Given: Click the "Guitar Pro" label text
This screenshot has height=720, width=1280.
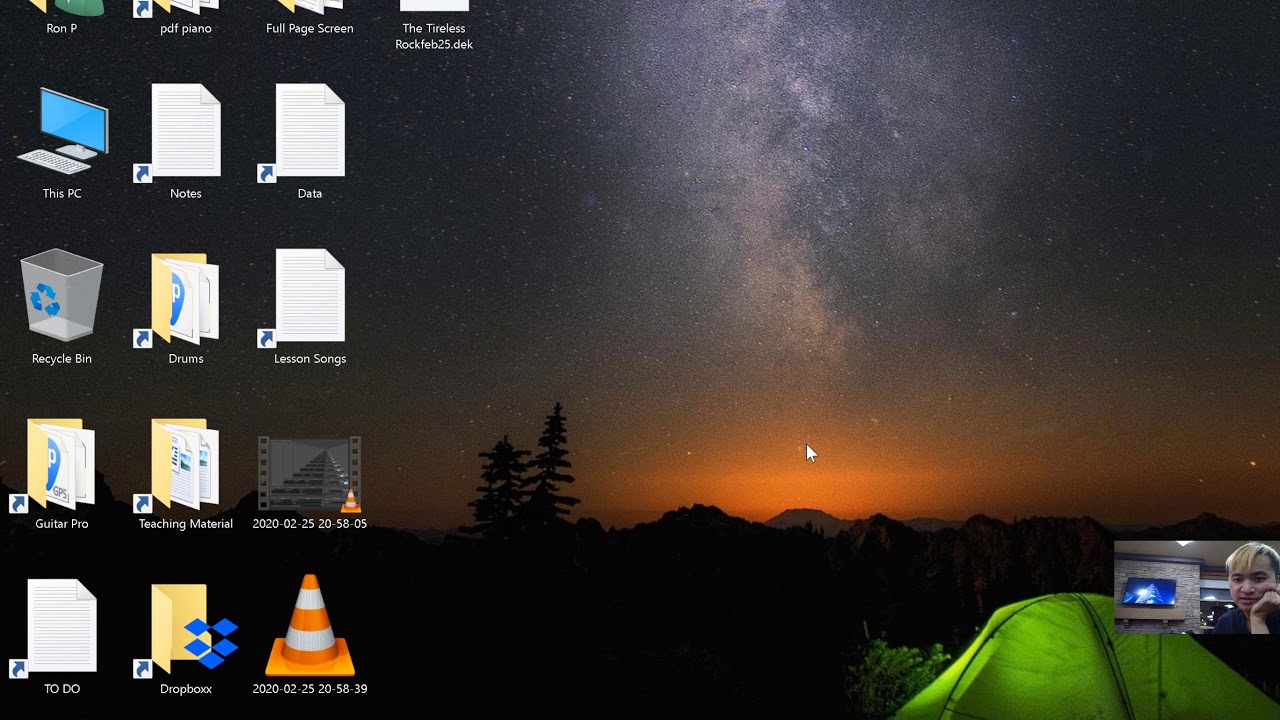Looking at the screenshot, I should click(x=62, y=524).
